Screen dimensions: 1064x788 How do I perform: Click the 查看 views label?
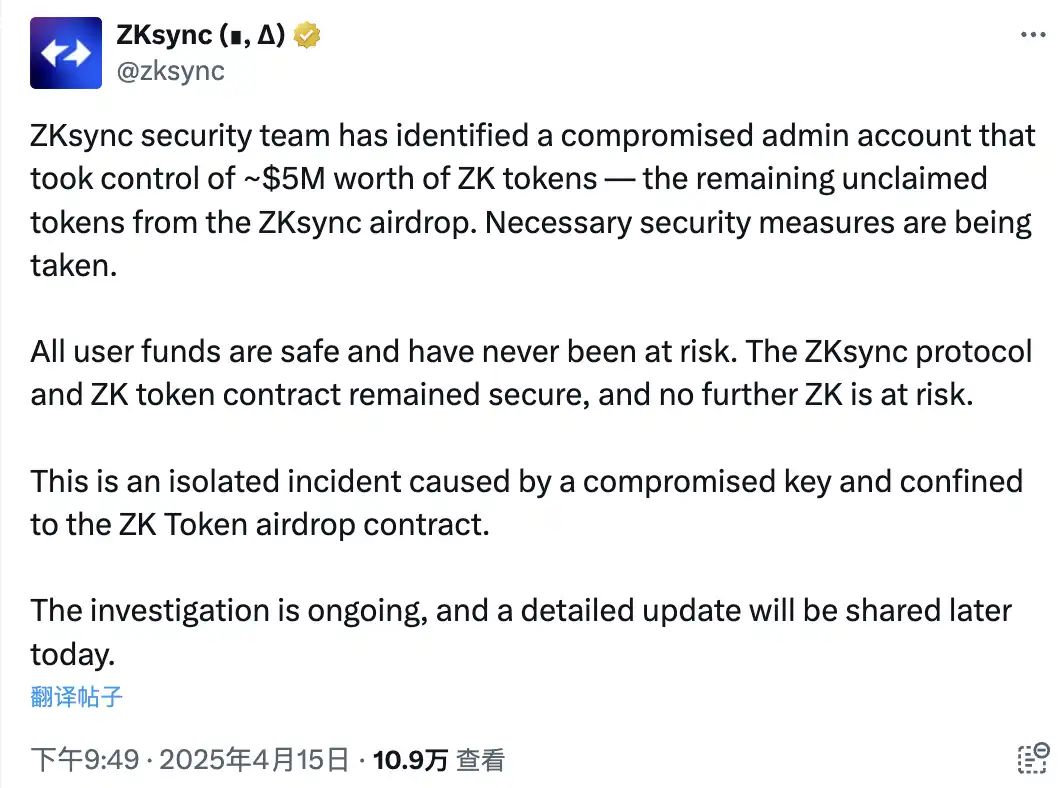click(481, 760)
